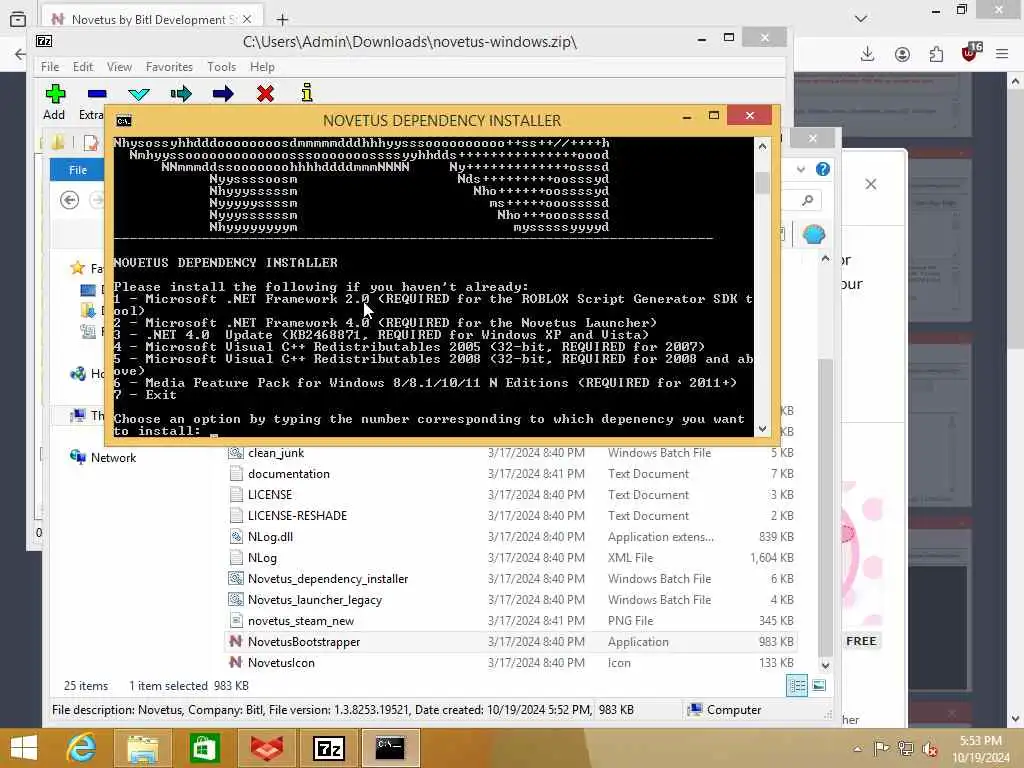
Task: Open Internet Explorer from taskbar
Action: (x=82, y=748)
